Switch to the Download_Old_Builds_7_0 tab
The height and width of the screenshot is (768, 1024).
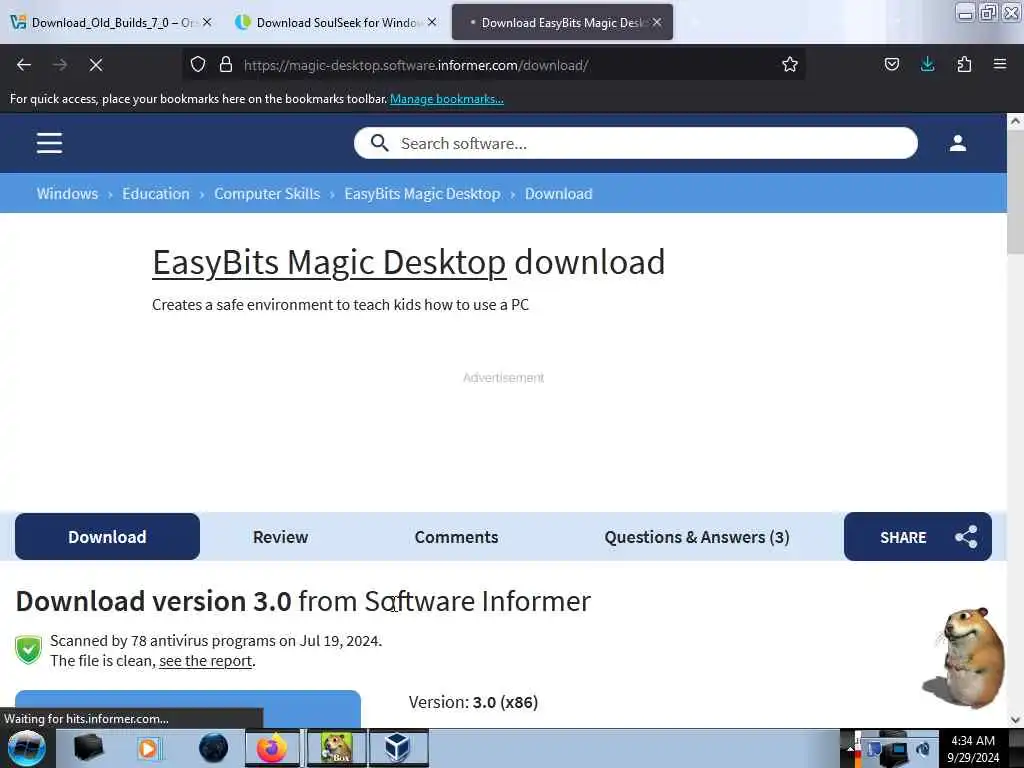[110, 22]
